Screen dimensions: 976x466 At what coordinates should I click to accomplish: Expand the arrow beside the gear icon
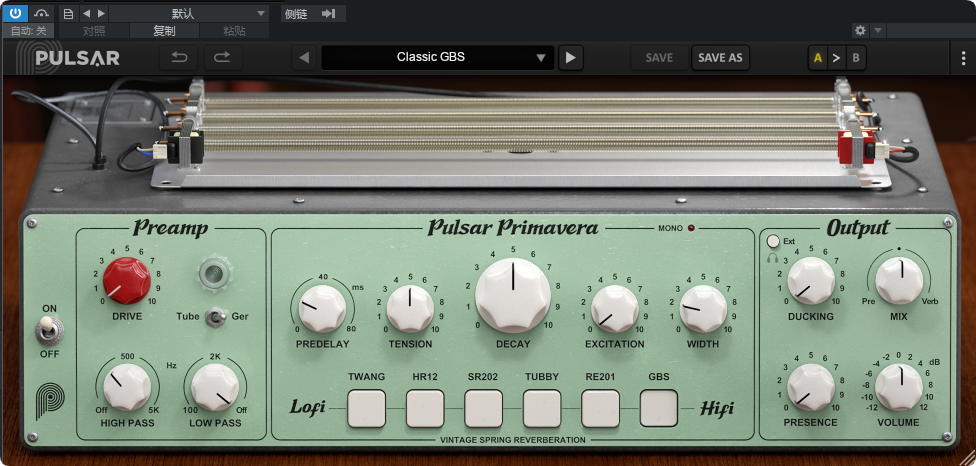point(878,30)
